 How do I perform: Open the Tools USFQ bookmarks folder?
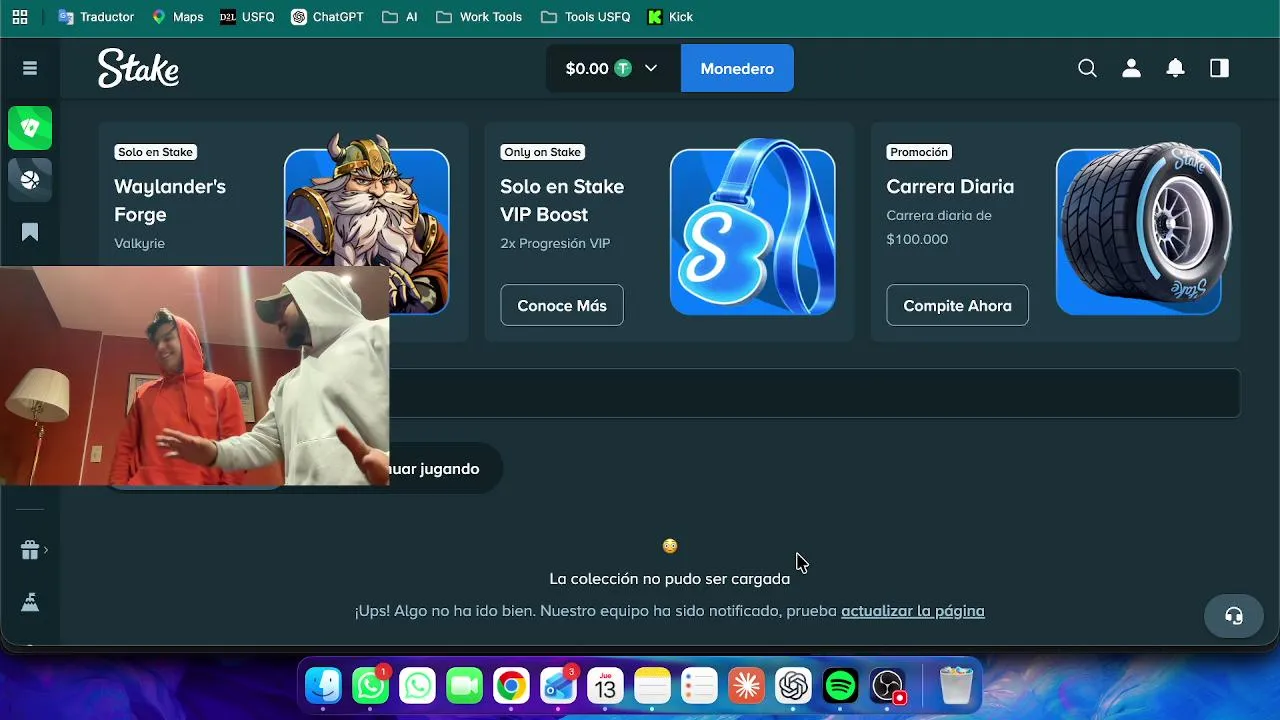(585, 17)
